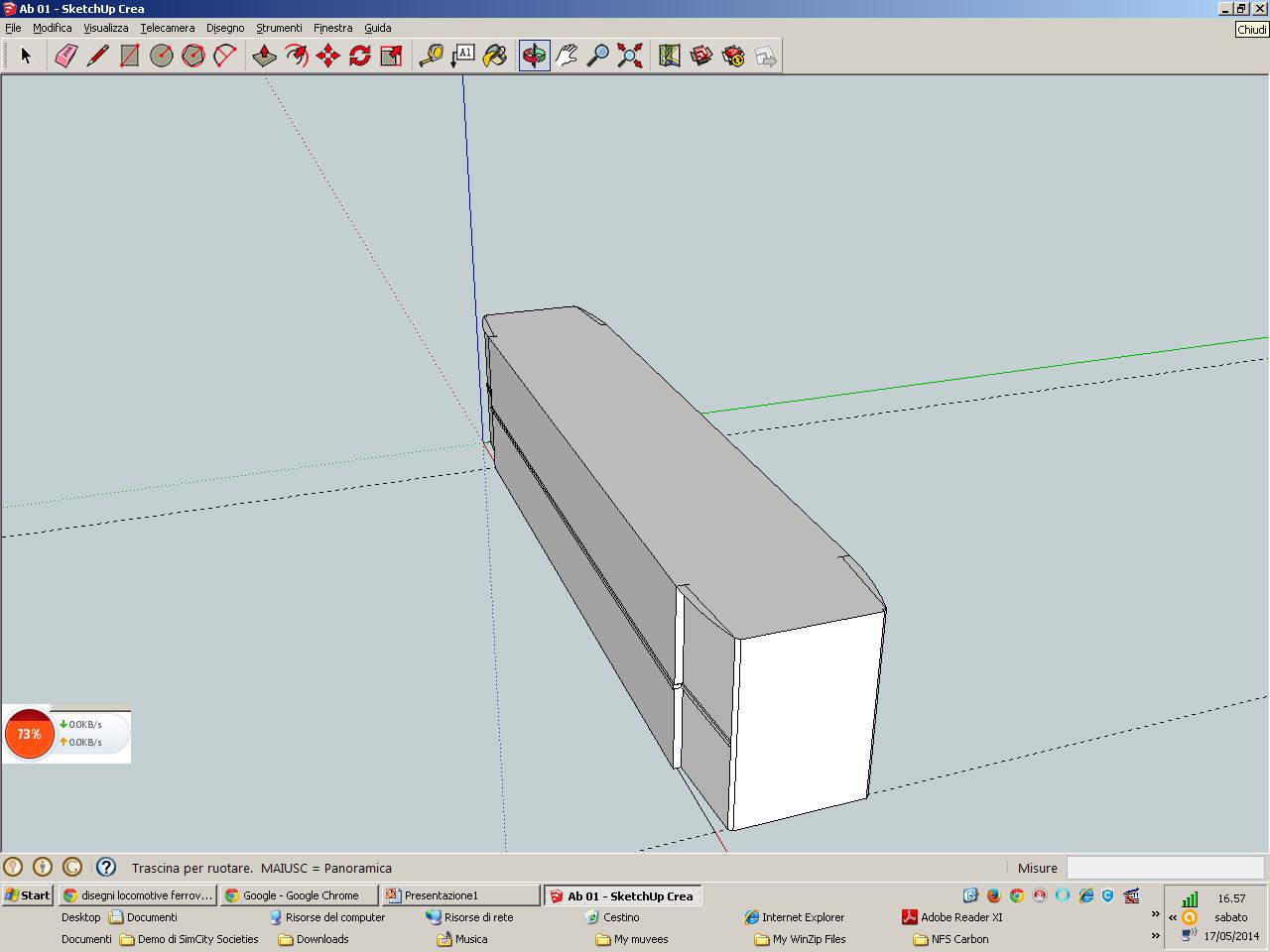Select the Scale tool
Image resolution: width=1270 pixels, height=952 pixels.
(x=391, y=56)
